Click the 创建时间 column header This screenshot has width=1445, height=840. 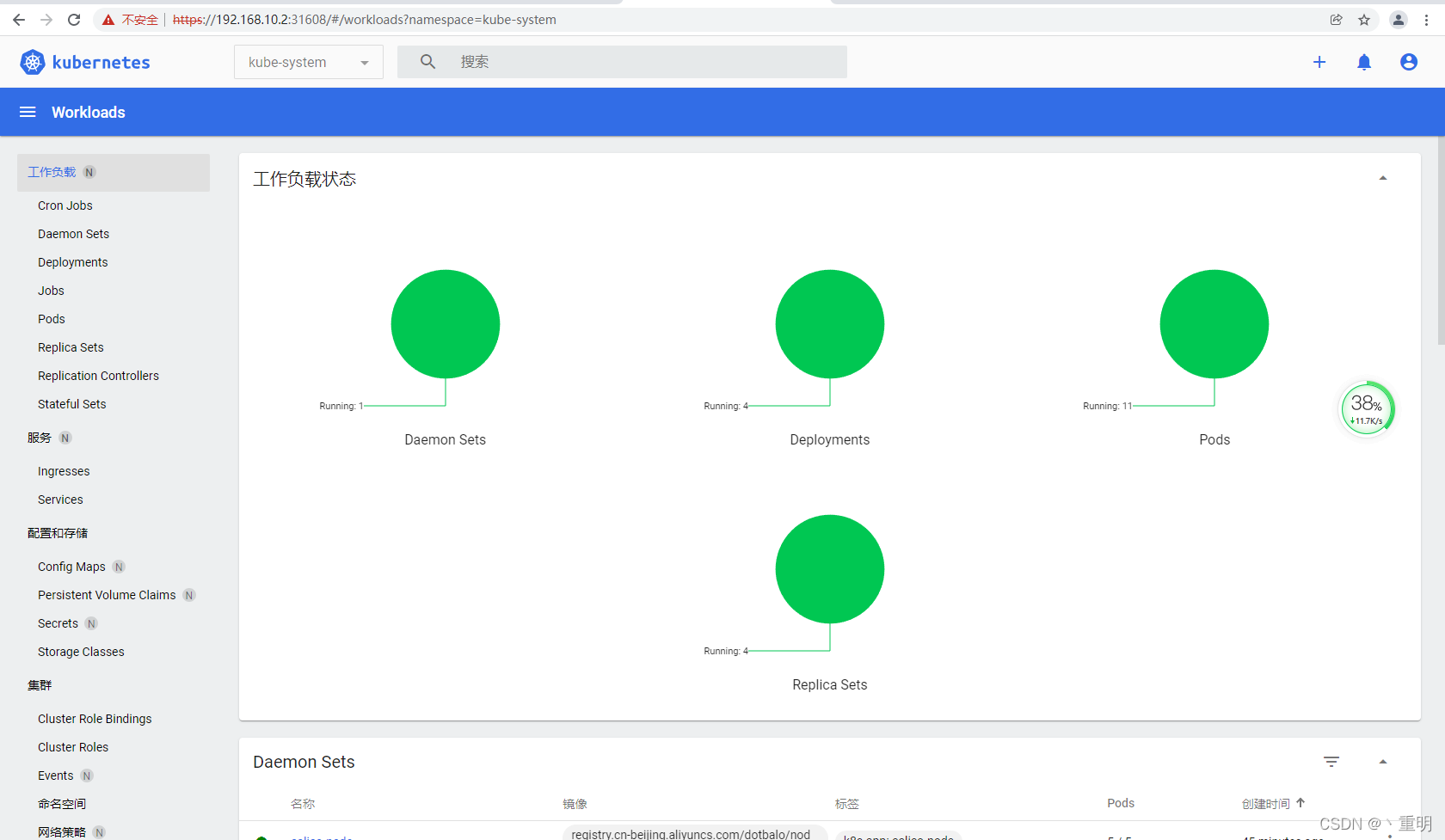[1266, 804]
